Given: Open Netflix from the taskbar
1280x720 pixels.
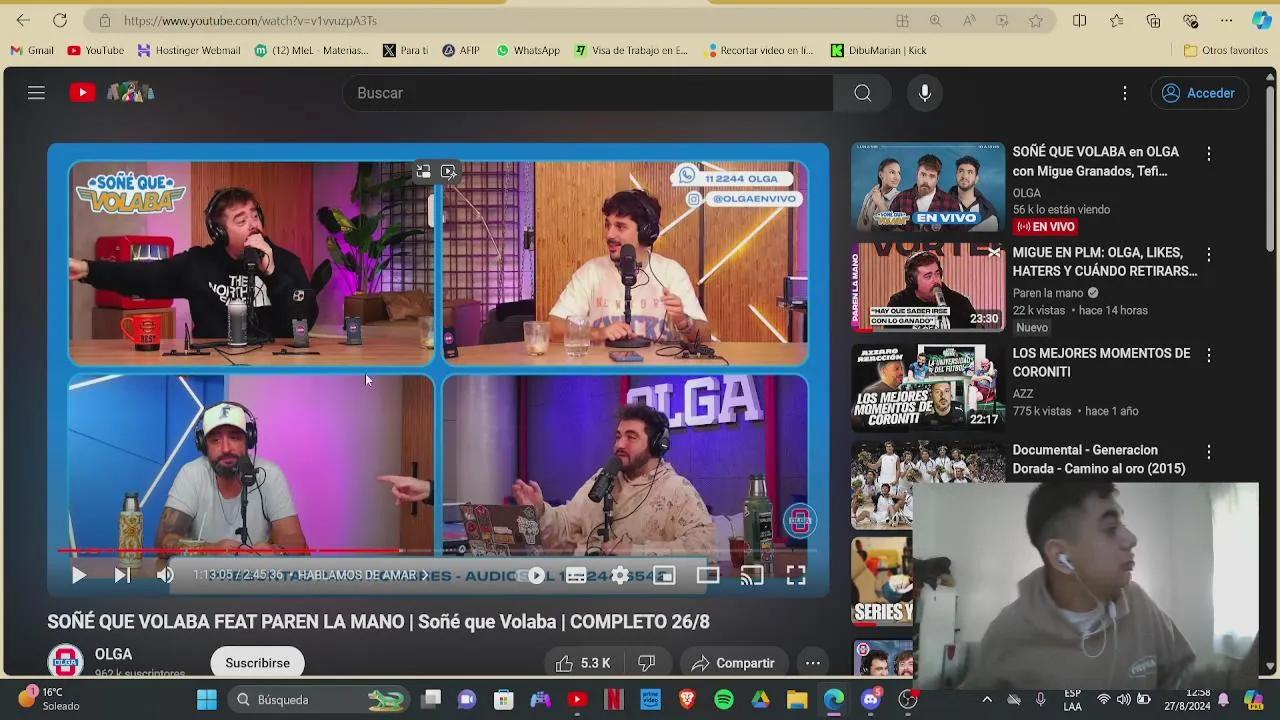Looking at the screenshot, I should 614,700.
